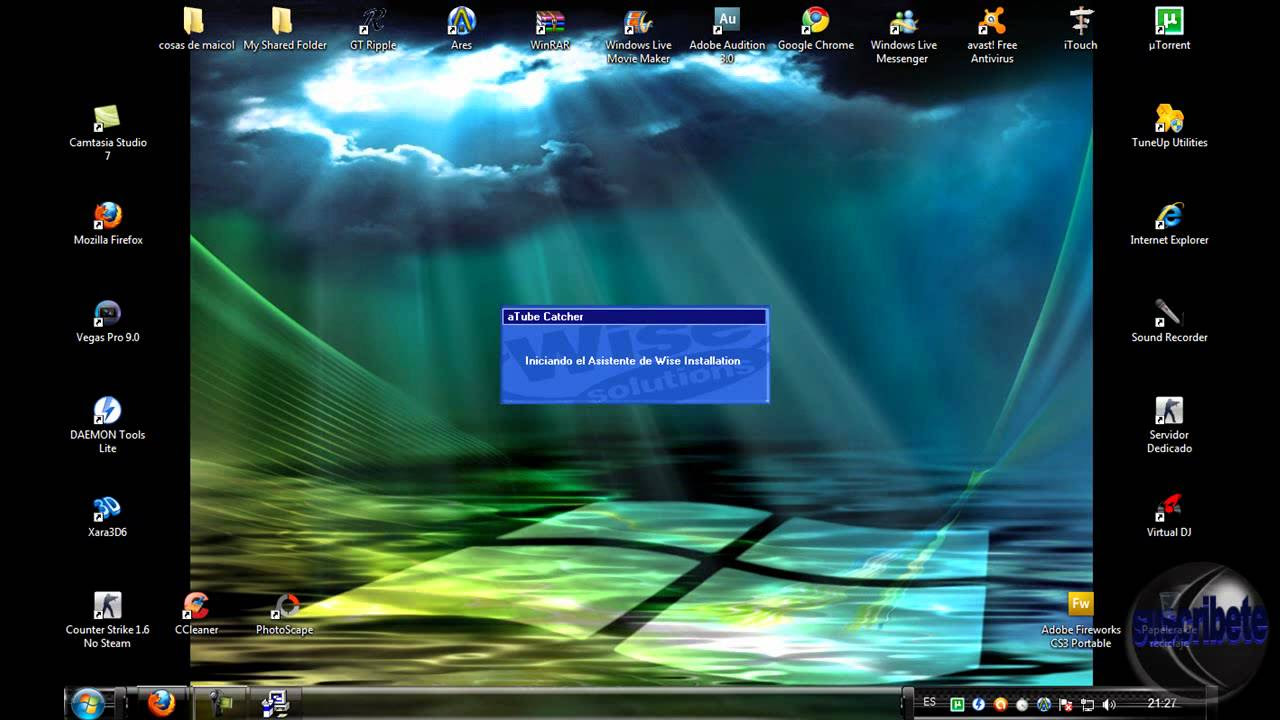1280x720 pixels.
Task: Launch Google Chrome desktop shortcut
Action: pos(815,29)
